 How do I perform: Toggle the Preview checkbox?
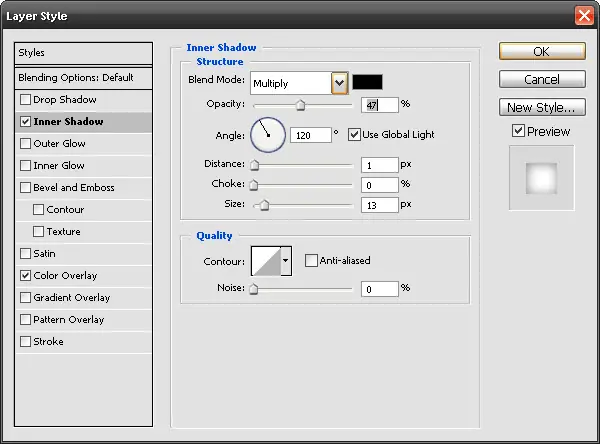518,131
